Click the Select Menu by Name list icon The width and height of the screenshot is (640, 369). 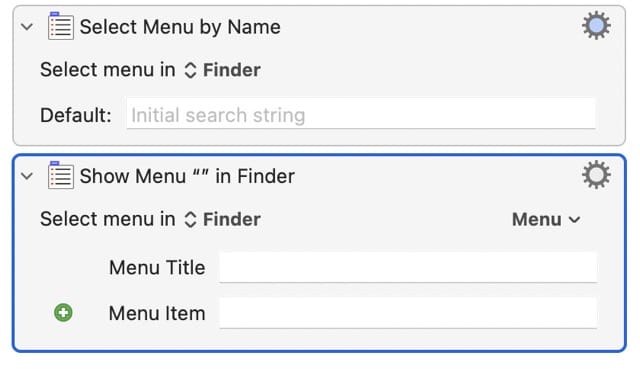[60, 26]
